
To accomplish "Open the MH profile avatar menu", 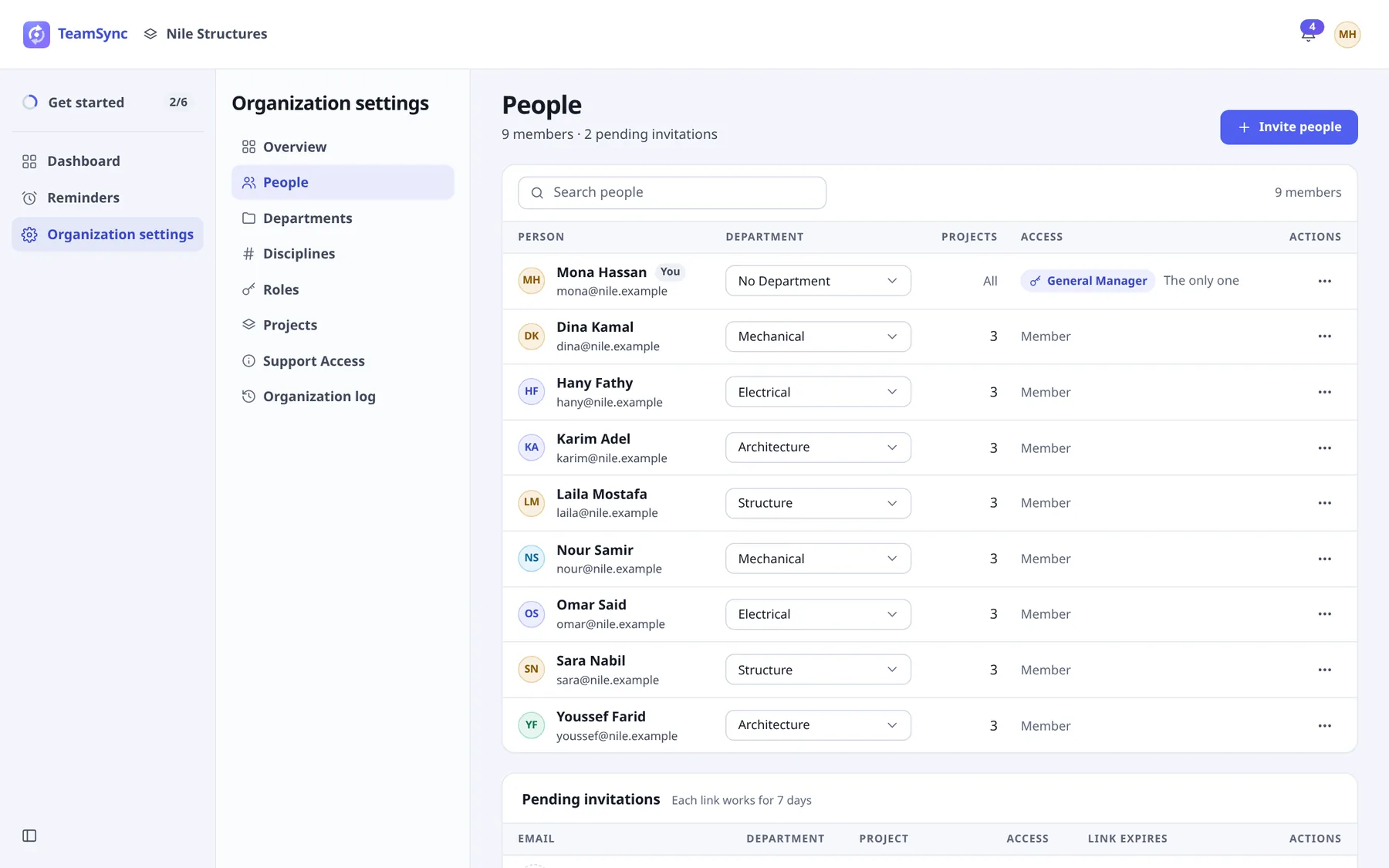I will [1347, 34].
